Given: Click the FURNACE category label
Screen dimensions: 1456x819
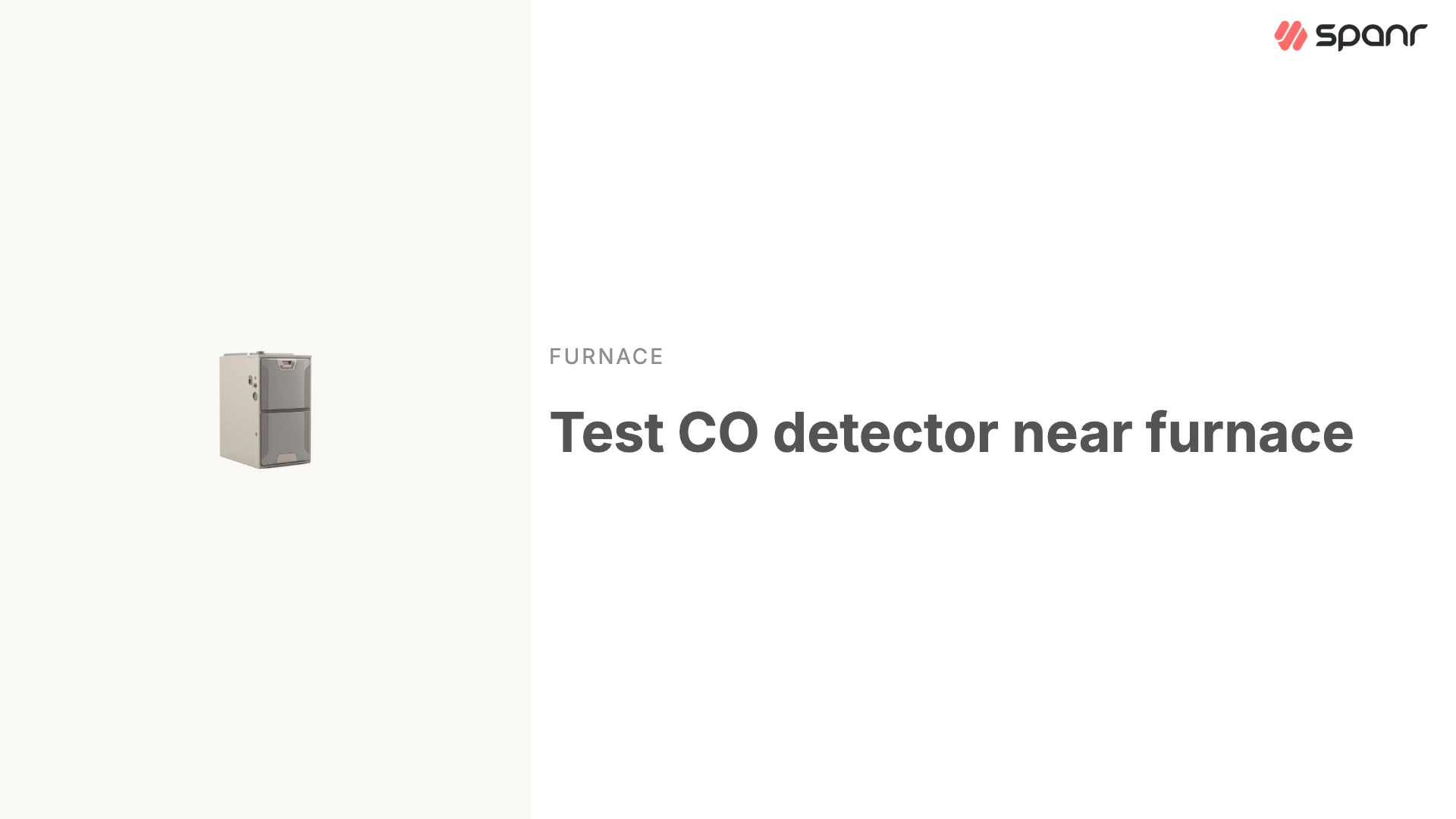Looking at the screenshot, I should click(x=606, y=356).
